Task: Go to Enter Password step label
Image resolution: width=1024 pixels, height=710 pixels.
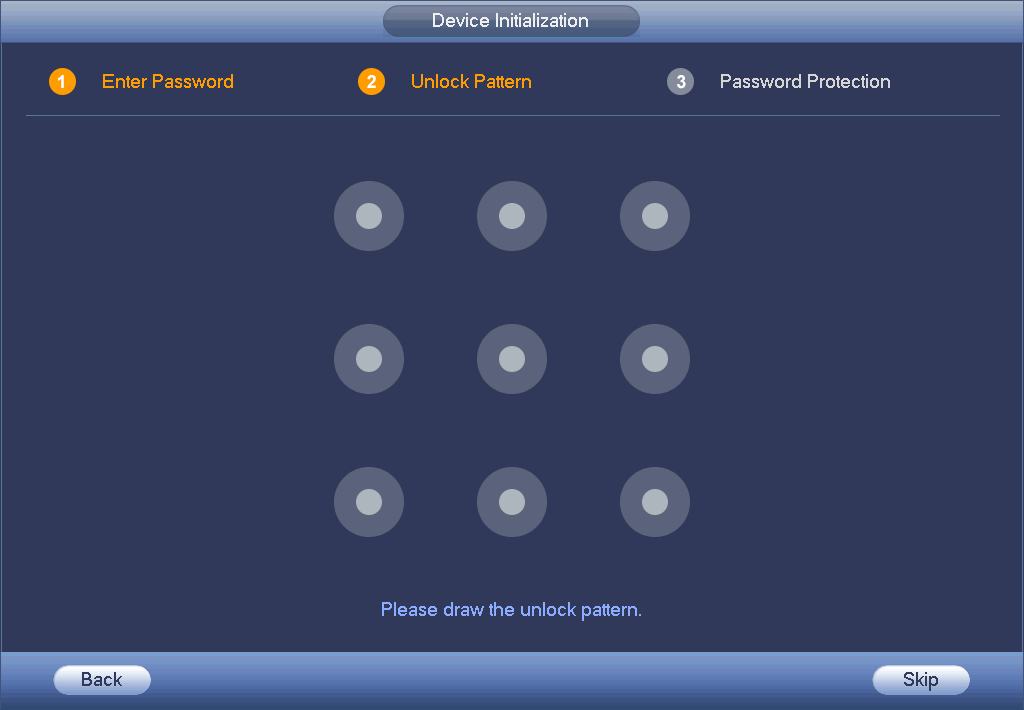Action: pyautogui.click(x=168, y=82)
